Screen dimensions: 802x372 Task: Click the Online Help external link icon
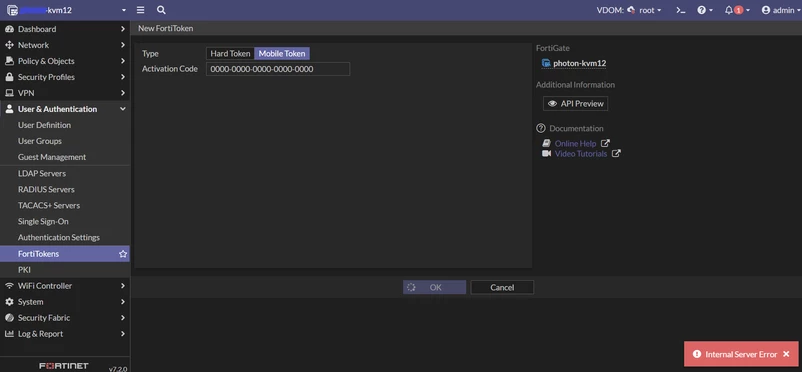click(605, 143)
